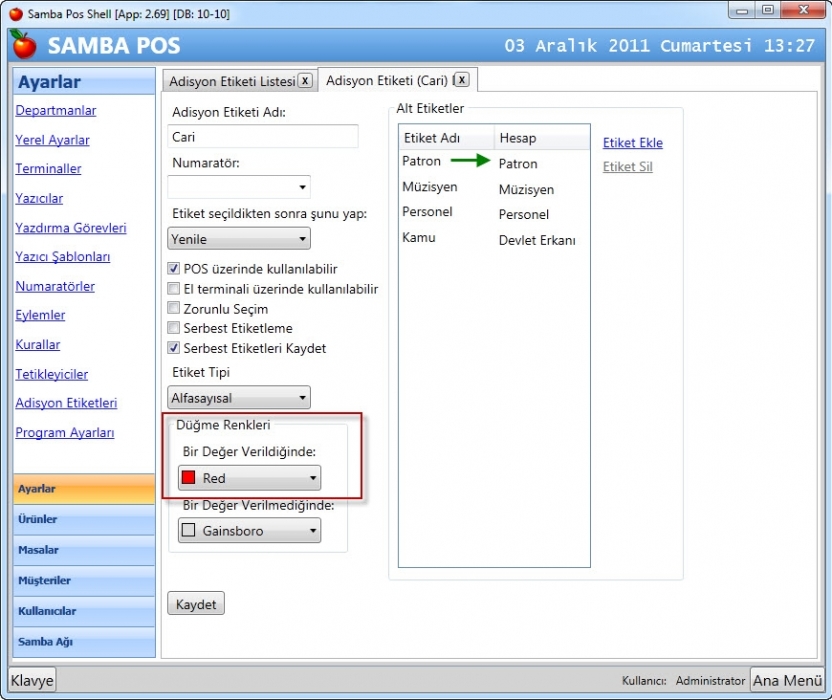This screenshot has height=700, width=832.
Task: Close the Samba Pos Shell window
Action: click(x=803, y=11)
